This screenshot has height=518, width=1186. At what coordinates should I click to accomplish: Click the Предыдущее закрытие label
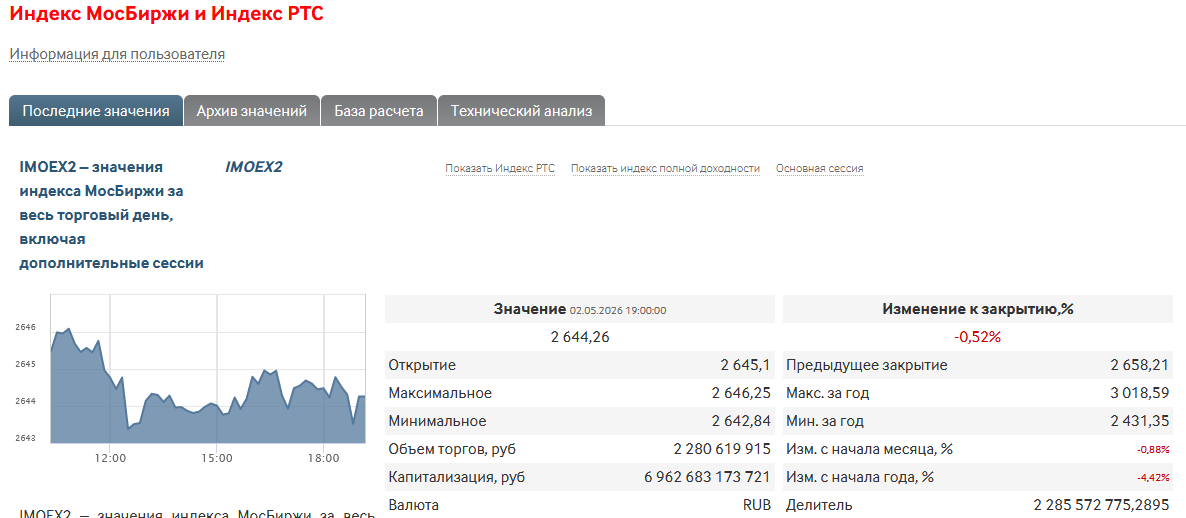click(867, 366)
